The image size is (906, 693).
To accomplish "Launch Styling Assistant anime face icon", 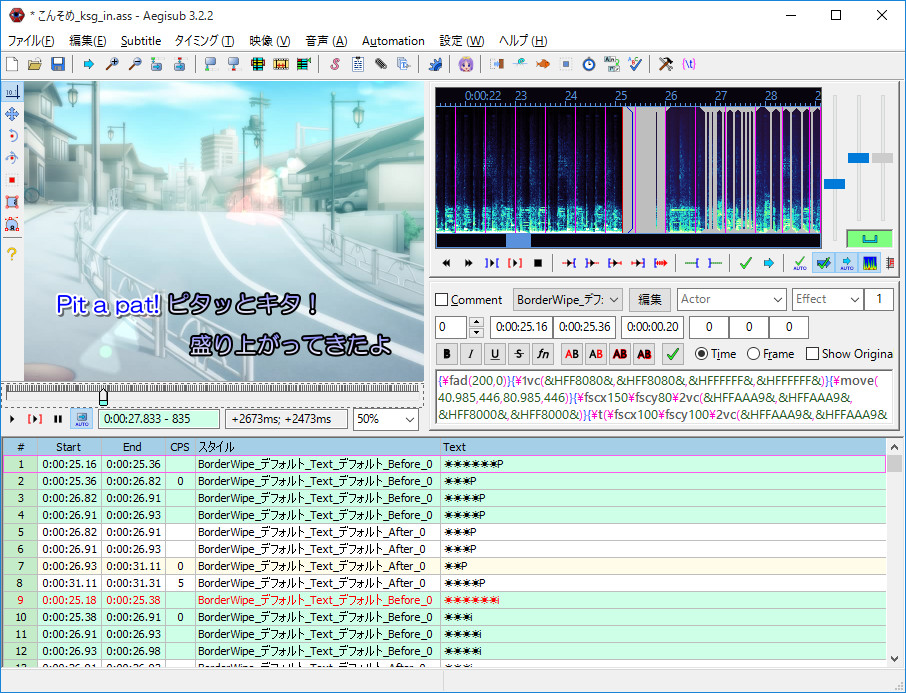I will click(466, 64).
